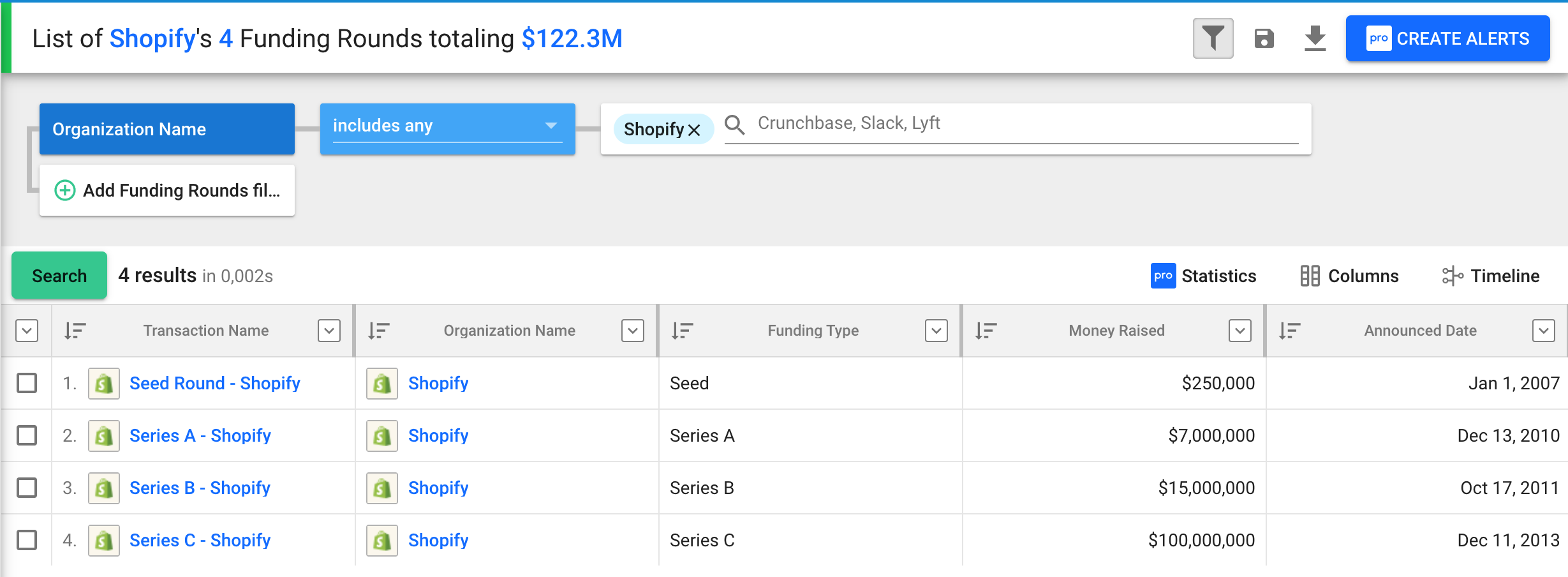Screen dimensions: 1568x577
Task: Click the Timeline icon
Action: (x=1453, y=276)
